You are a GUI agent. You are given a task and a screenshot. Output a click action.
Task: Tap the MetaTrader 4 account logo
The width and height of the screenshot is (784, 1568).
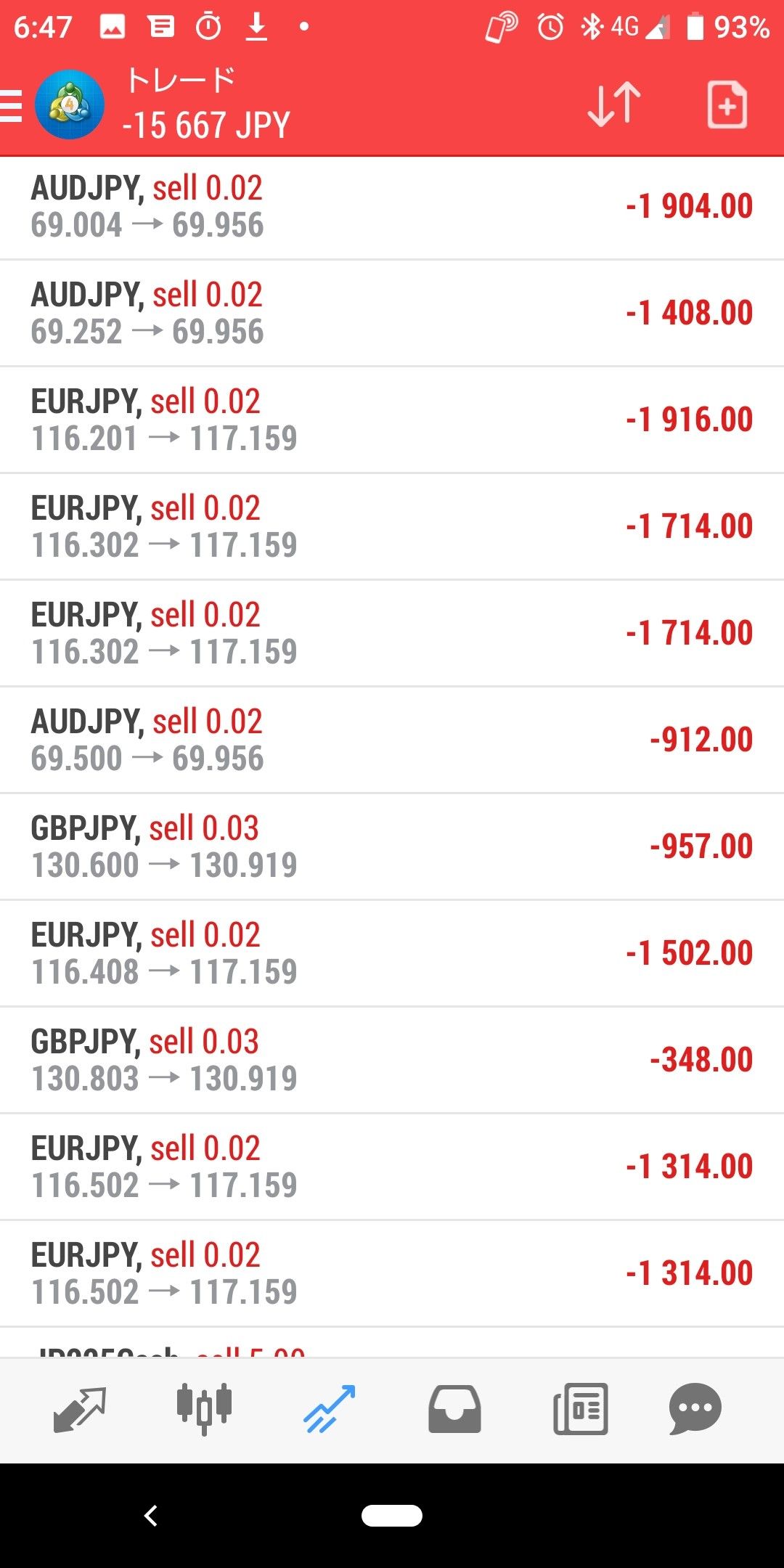(x=70, y=105)
